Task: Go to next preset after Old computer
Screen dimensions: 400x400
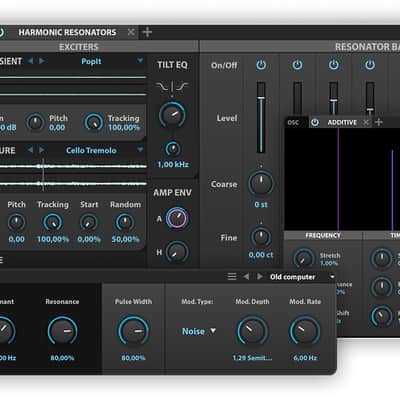Action: [x=259, y=277]
